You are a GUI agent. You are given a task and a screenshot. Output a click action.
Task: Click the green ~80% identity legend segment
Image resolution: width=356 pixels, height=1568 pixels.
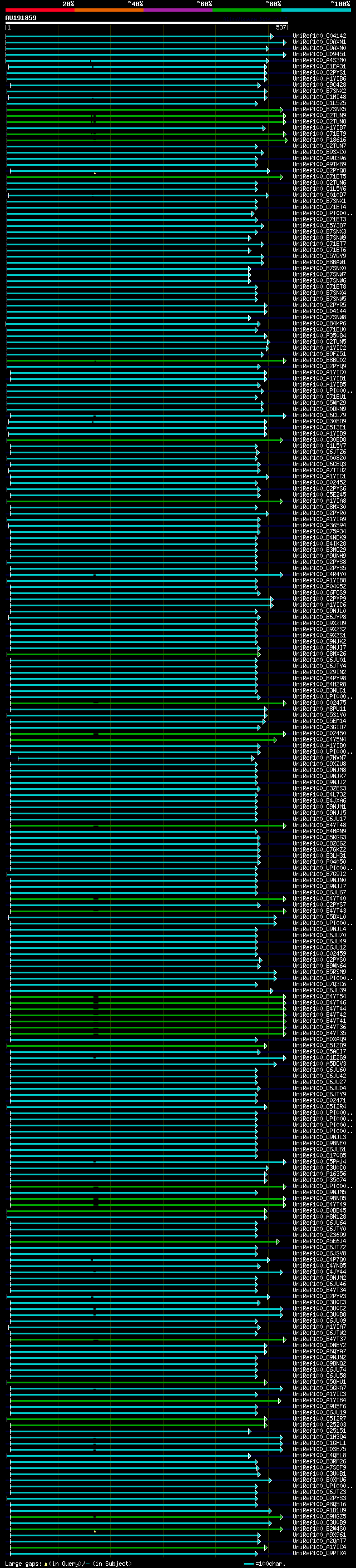[x=247, y=10]
